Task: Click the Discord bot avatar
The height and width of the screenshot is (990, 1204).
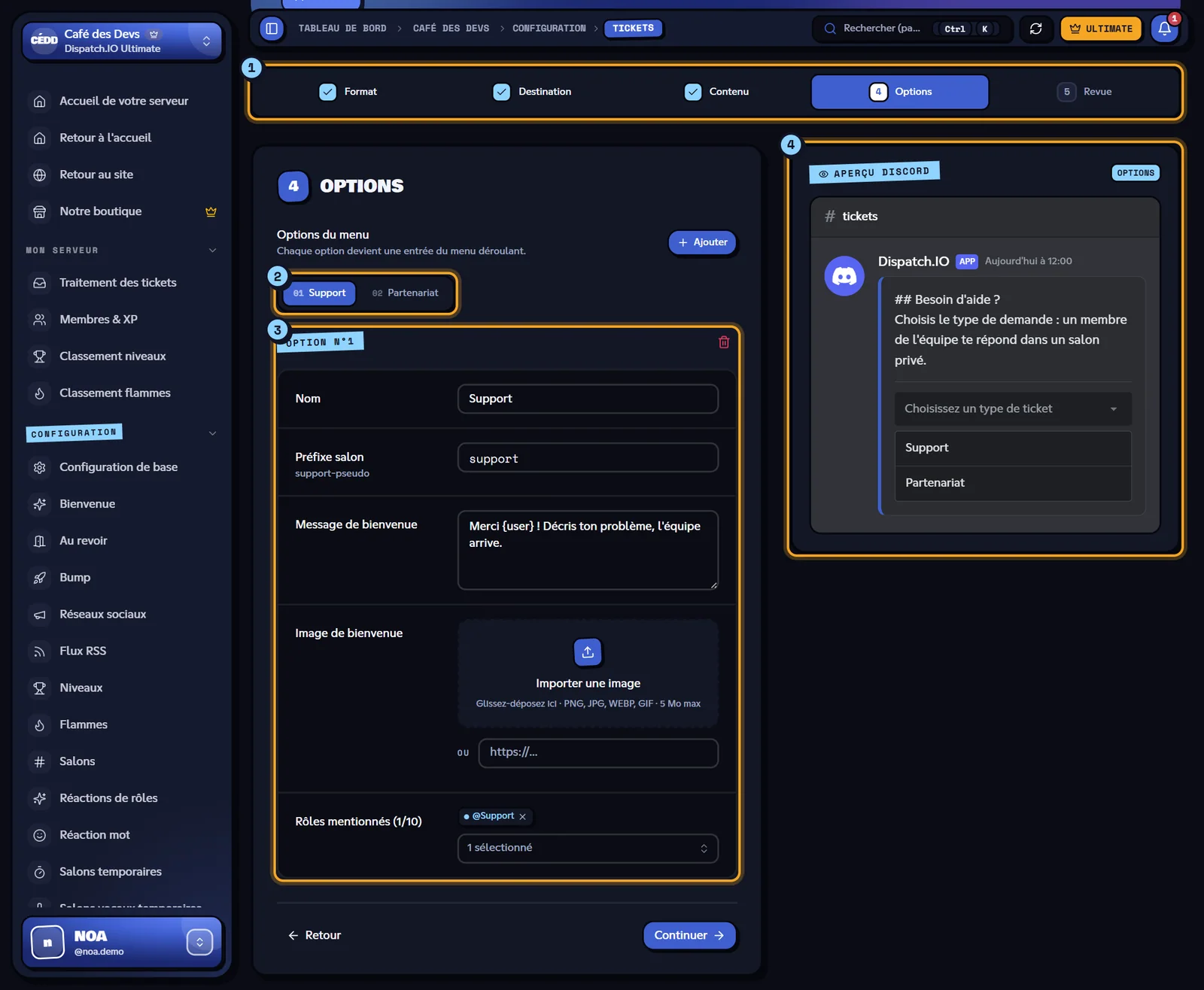Action: [x=844, y=276]
